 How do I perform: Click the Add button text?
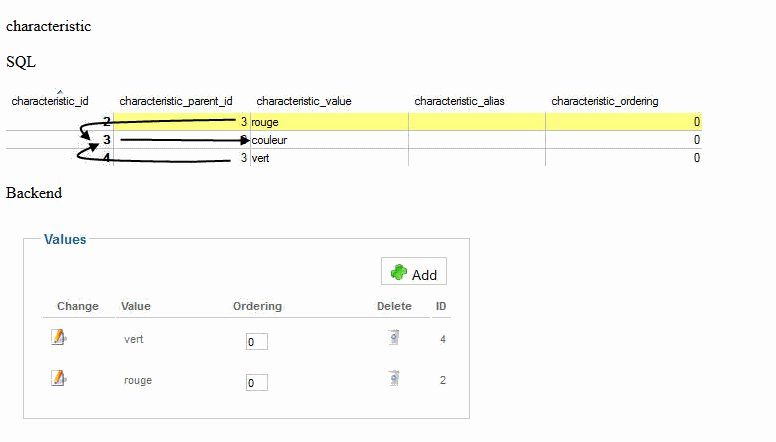(x=424, y=275)
